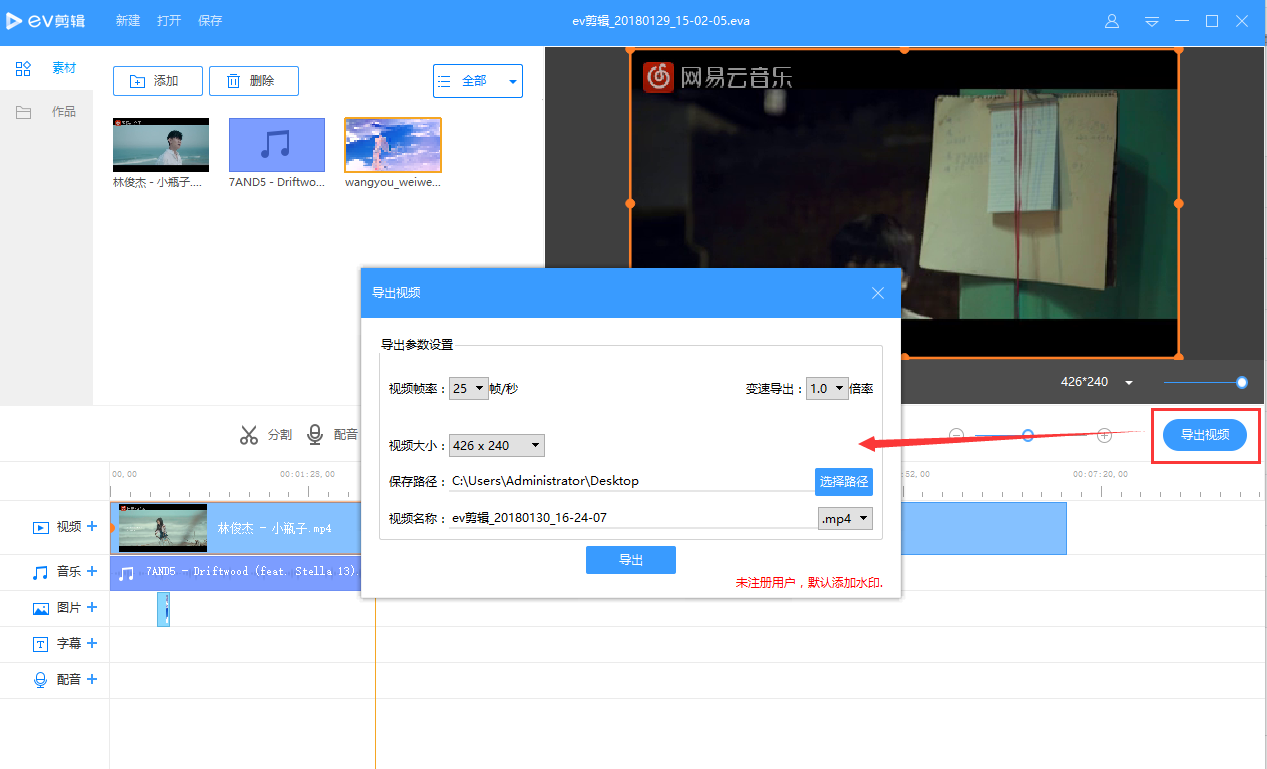The width and height of the screenshot is (1267, 769).
Task: Switch to the 素材 tab
Action: 64,68
